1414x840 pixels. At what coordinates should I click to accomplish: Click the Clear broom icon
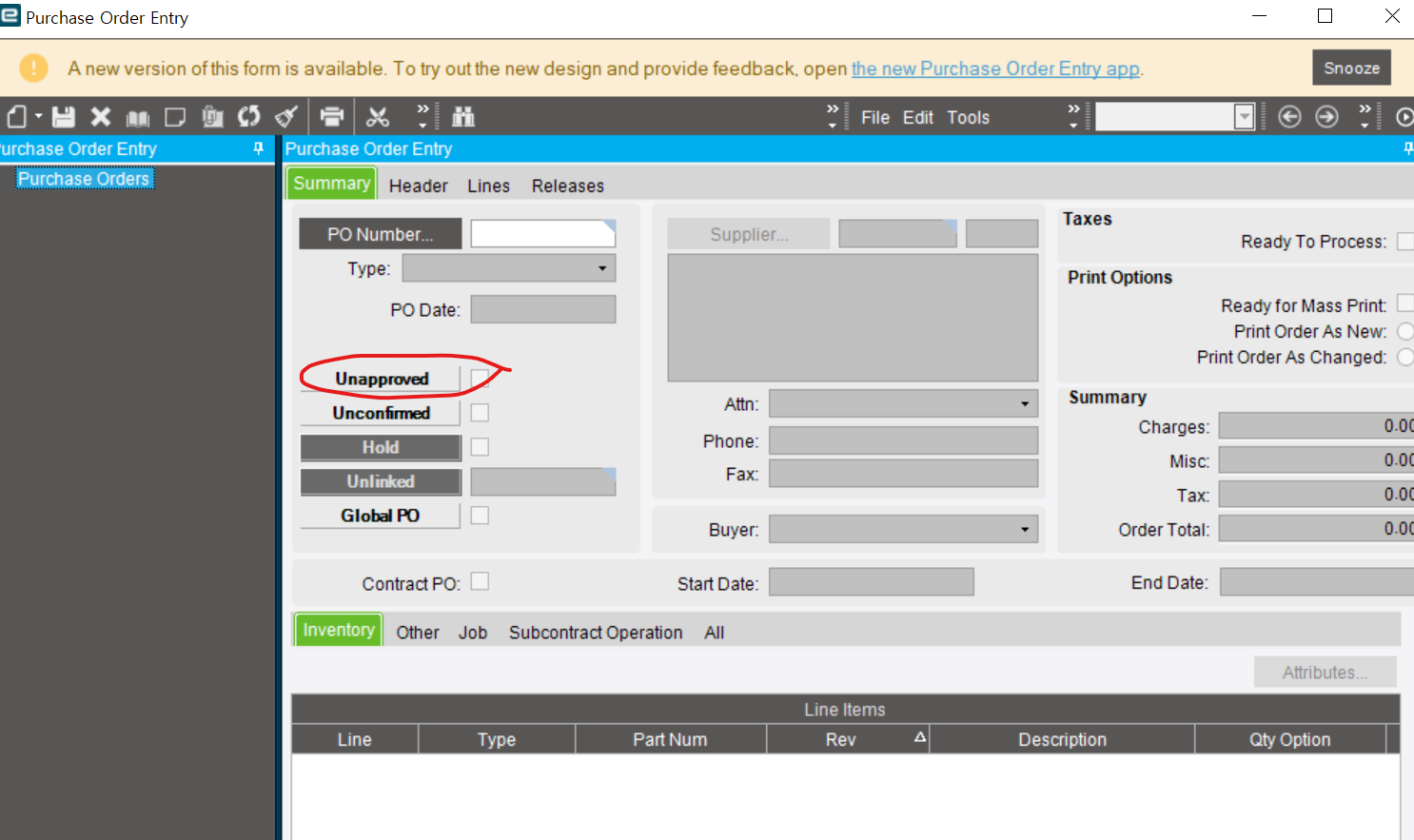285,117
